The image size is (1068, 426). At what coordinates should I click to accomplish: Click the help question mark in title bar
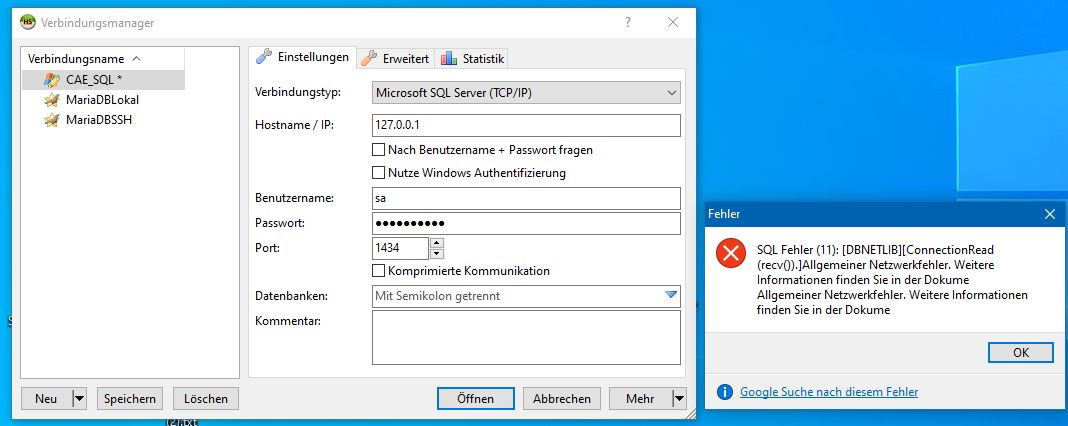tap(627, 22)
